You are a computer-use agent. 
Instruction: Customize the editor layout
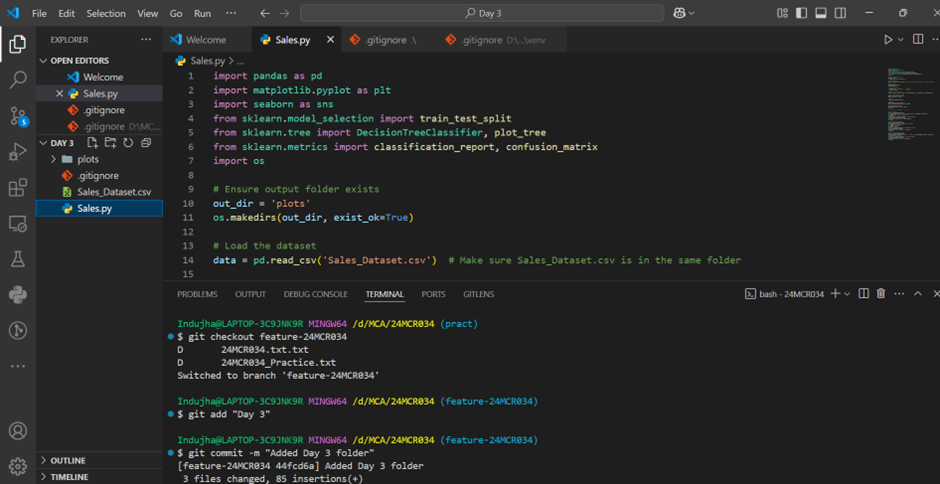pyautogui.click(x=782, y=13)
